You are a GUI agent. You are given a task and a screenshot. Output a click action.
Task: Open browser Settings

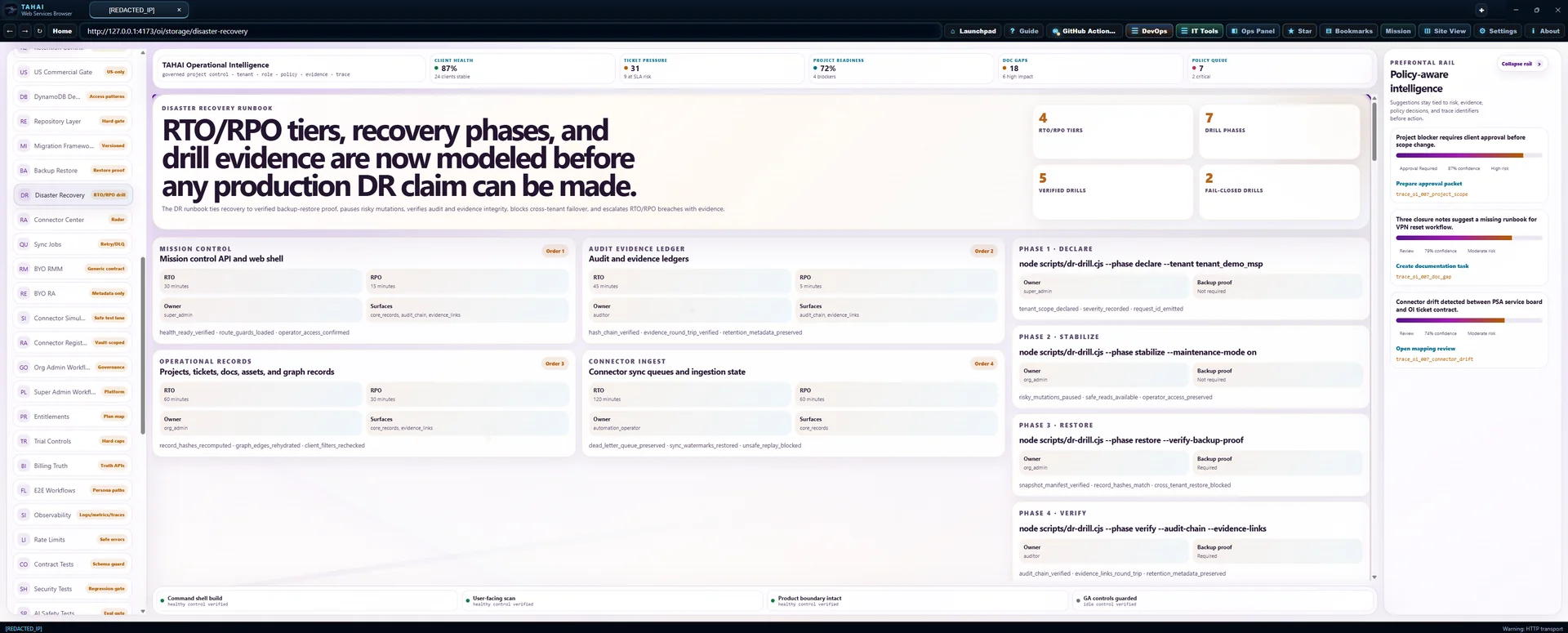click(x=1498, y=31)
